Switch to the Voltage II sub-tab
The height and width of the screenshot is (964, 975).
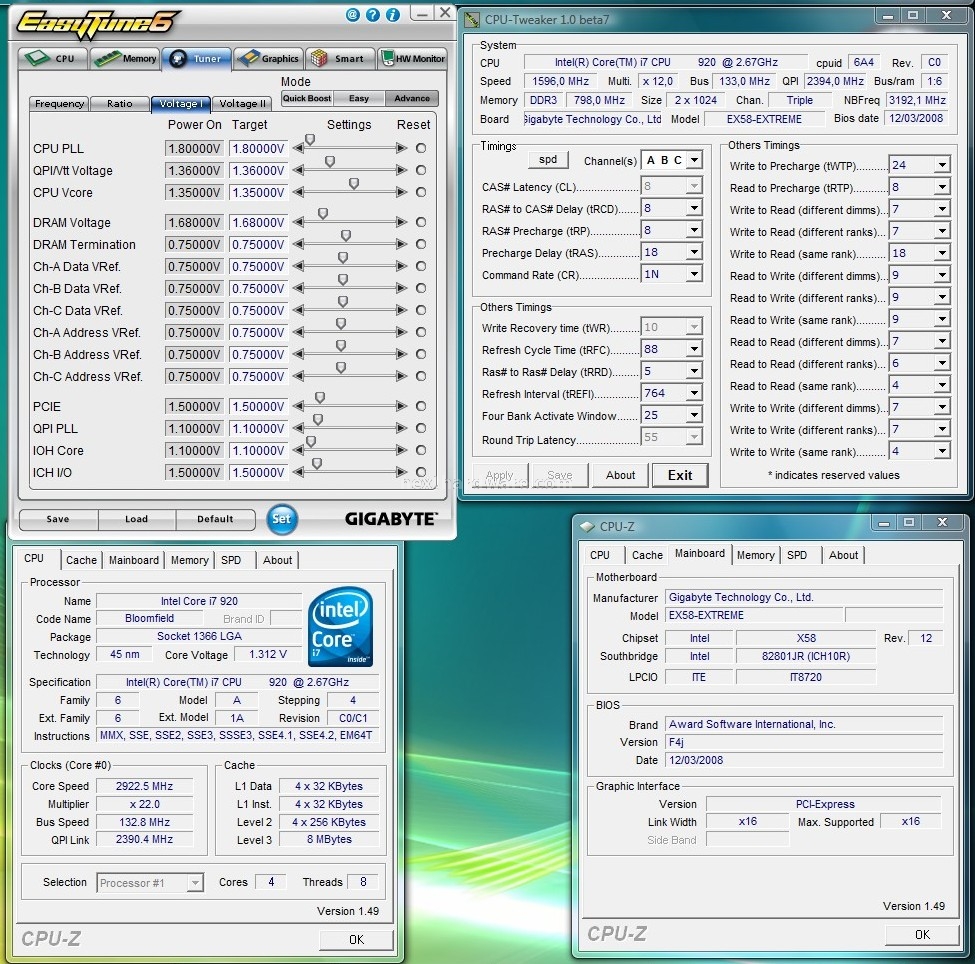pyautogui.click(x=243, y=104)
